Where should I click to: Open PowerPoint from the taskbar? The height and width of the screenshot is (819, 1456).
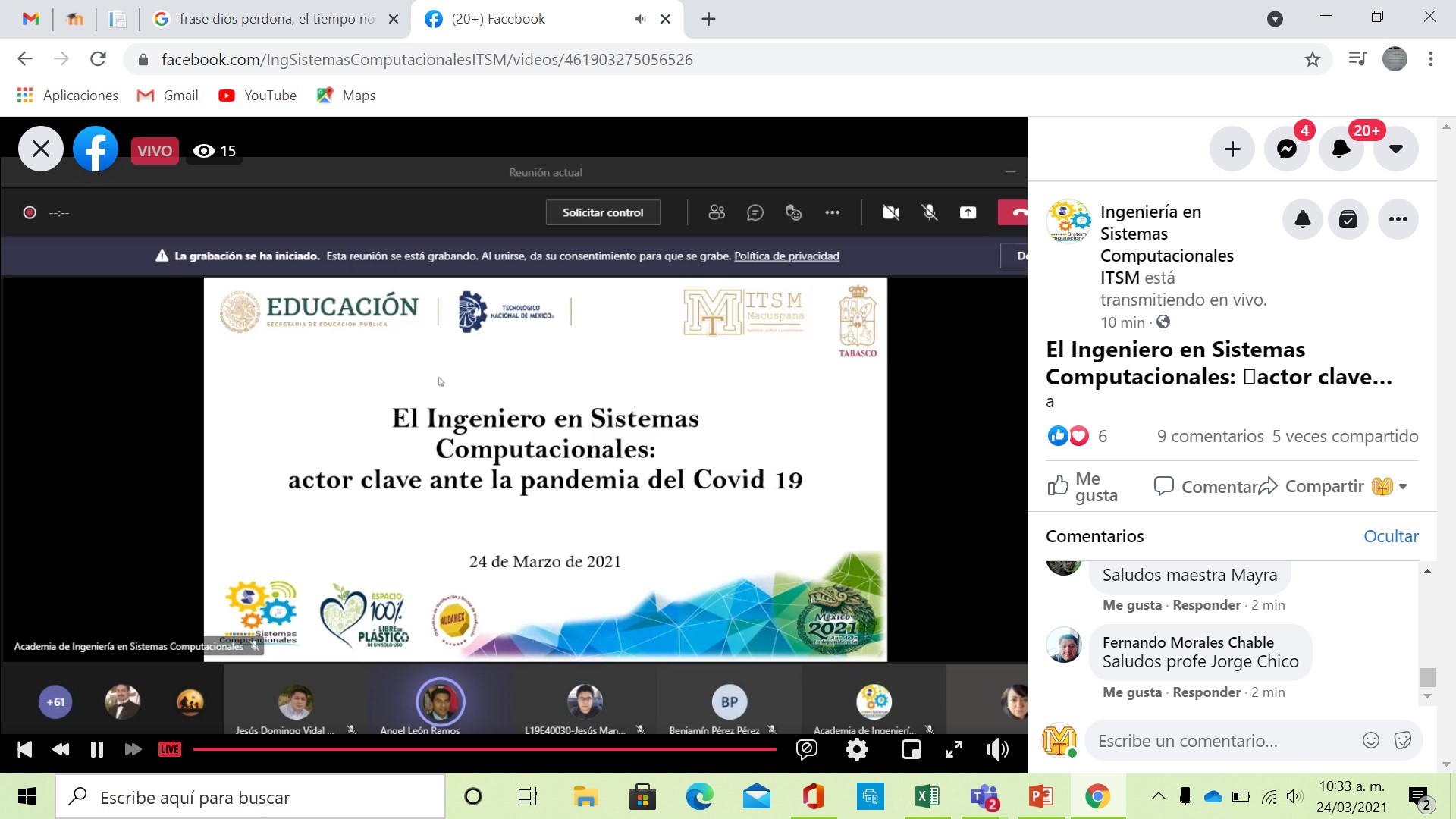[x=1040, y=797]
